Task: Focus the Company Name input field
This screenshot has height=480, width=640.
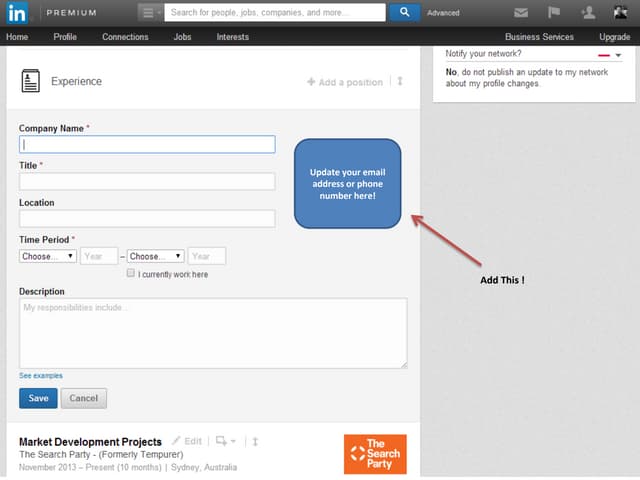Action: click(147, 144)
